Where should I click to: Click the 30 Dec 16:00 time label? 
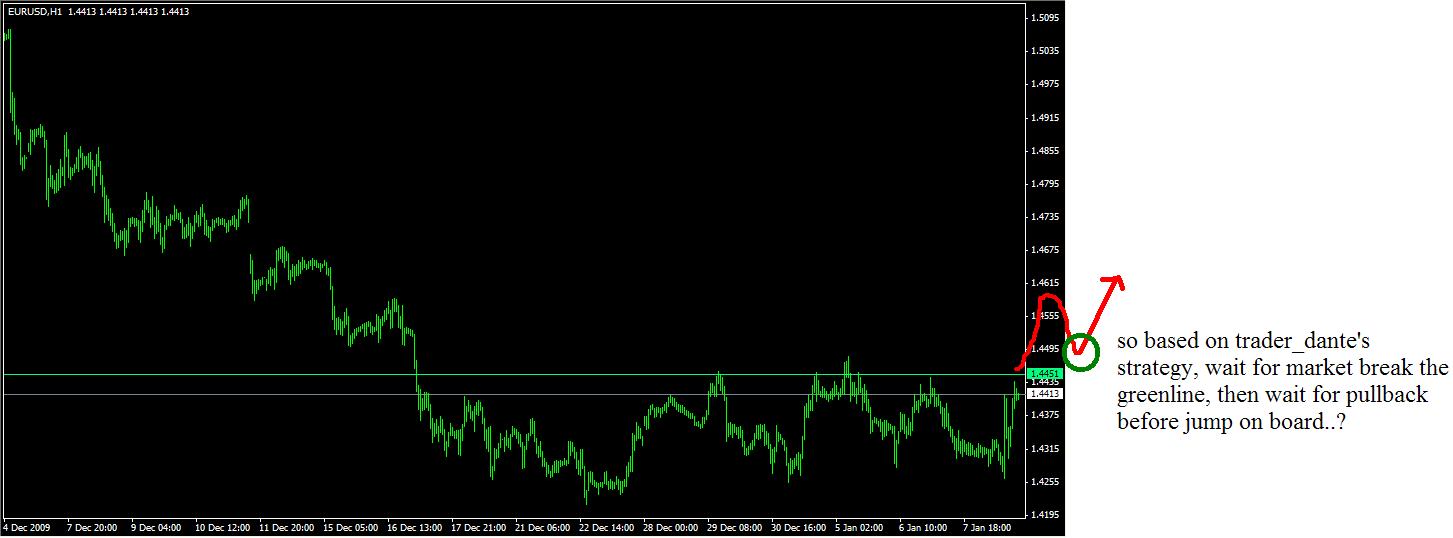tap(799, 527)
